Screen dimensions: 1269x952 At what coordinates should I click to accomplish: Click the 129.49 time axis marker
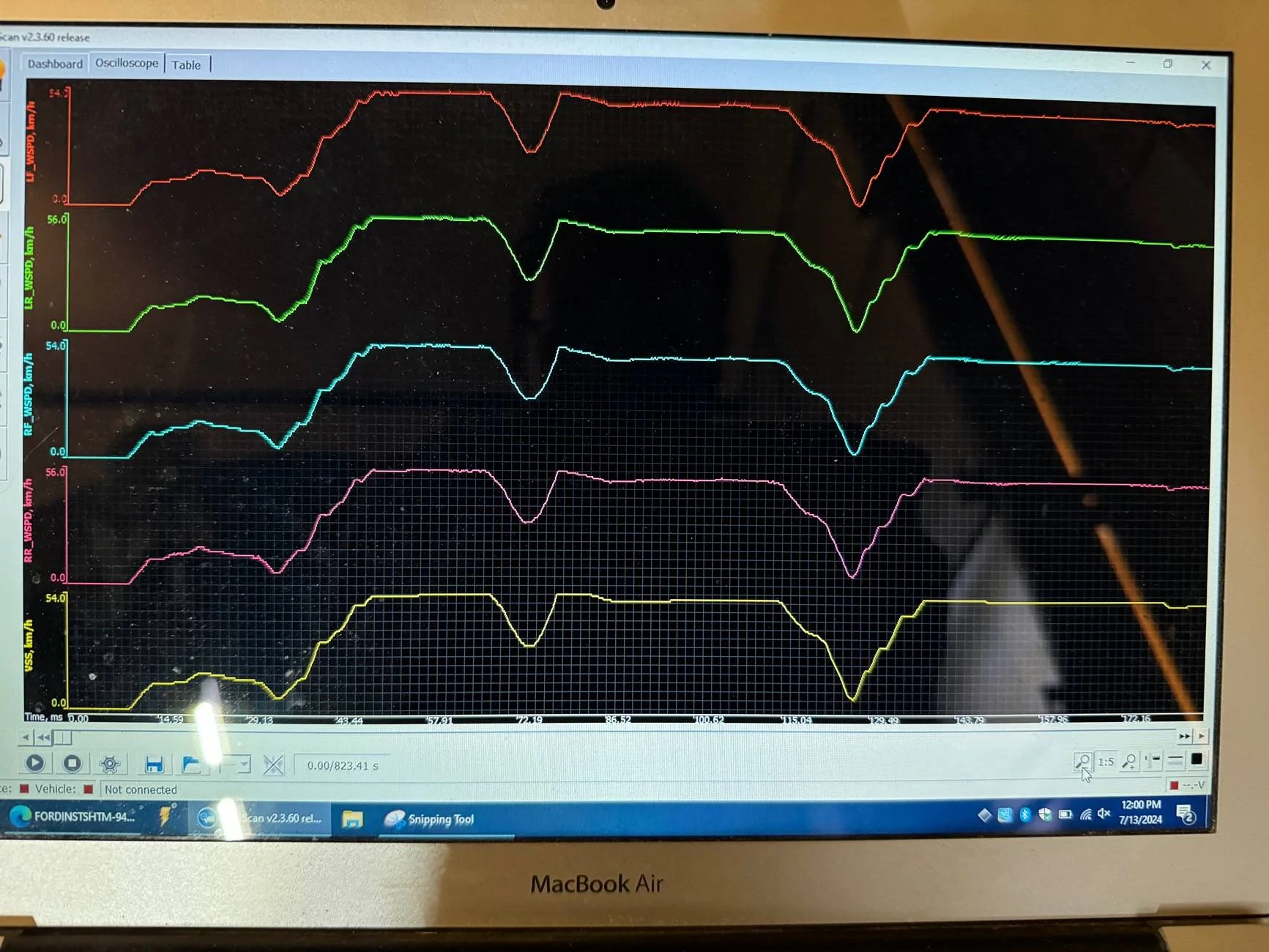pos(883,720)
